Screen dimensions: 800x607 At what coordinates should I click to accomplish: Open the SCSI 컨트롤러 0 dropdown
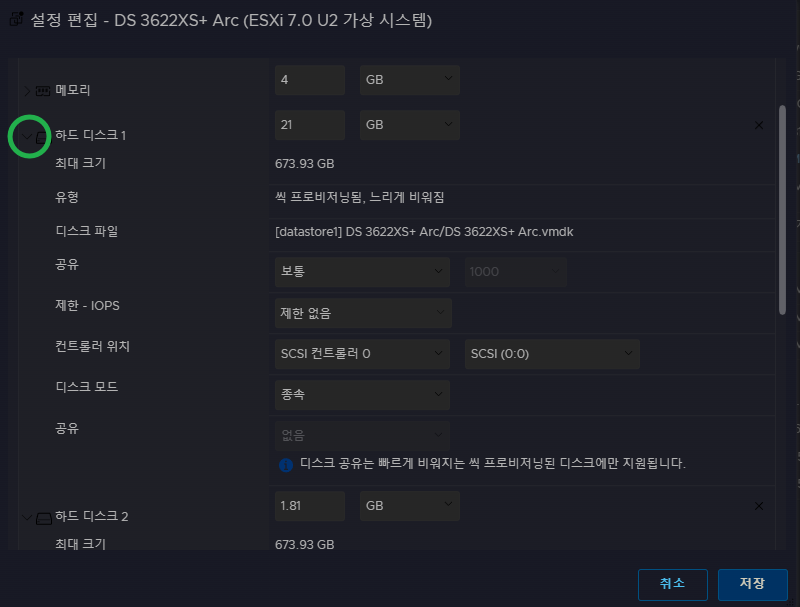(362, 354)
